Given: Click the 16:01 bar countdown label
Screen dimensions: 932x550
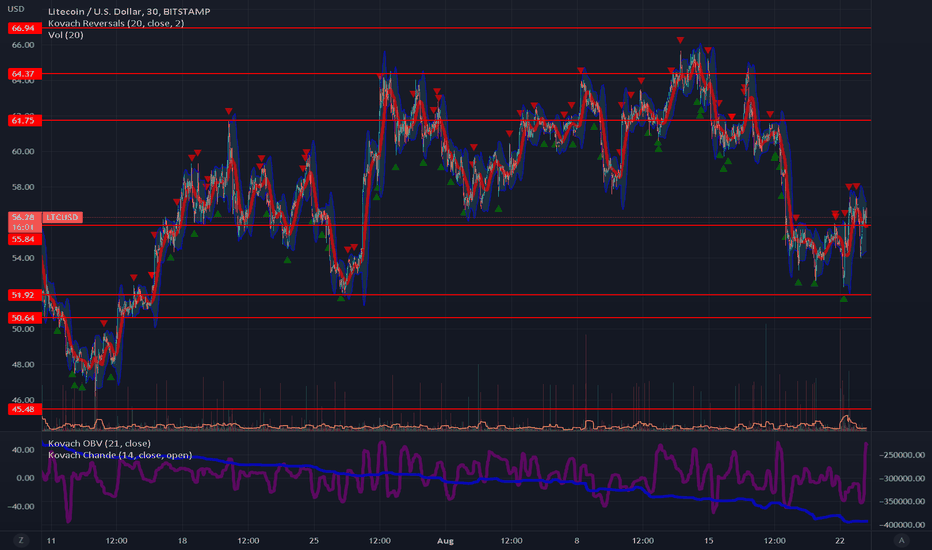Looking at the screenshot, I should pyautogui.click(x=24, y=227).
